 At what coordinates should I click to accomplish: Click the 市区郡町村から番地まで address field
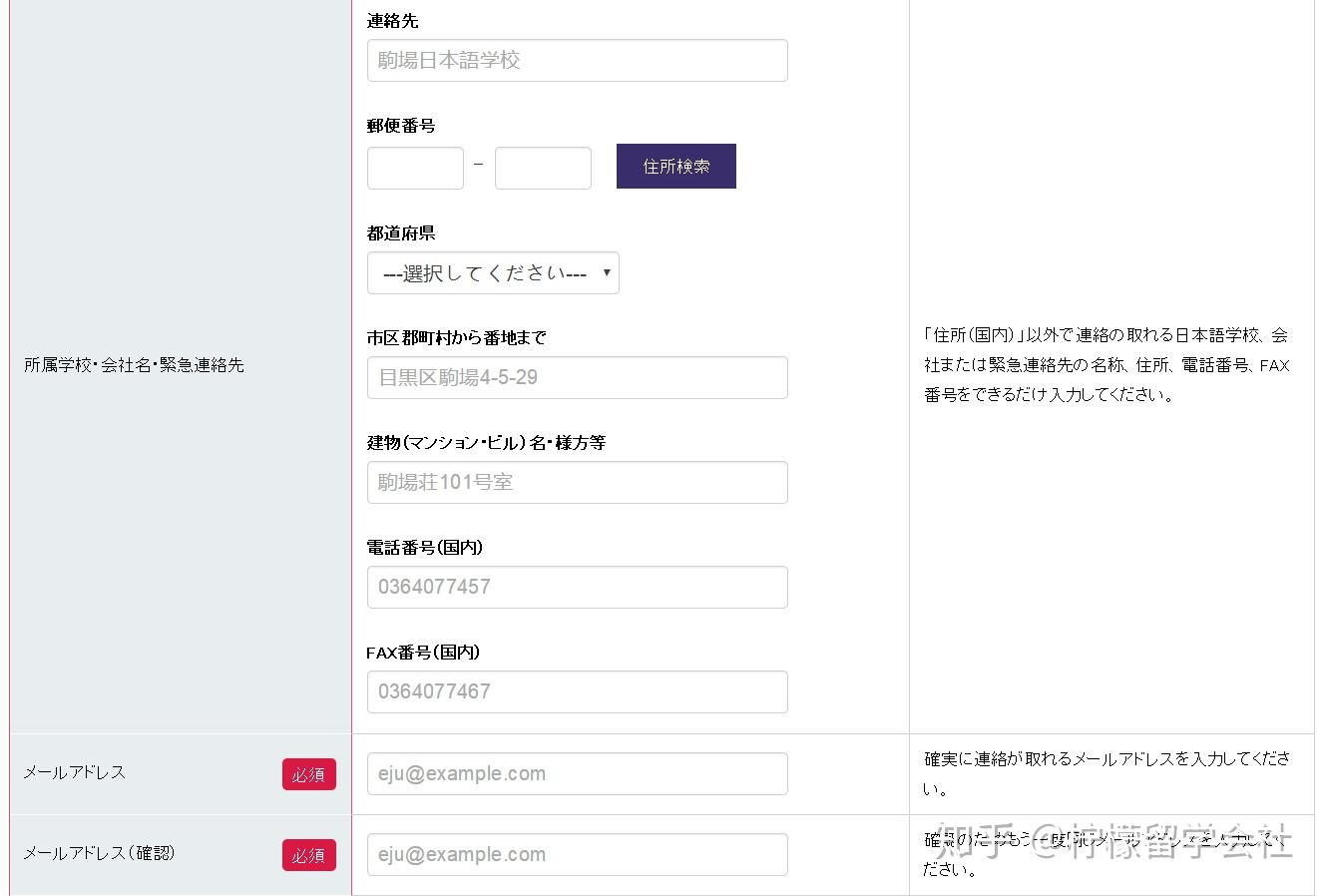point(577,377)
